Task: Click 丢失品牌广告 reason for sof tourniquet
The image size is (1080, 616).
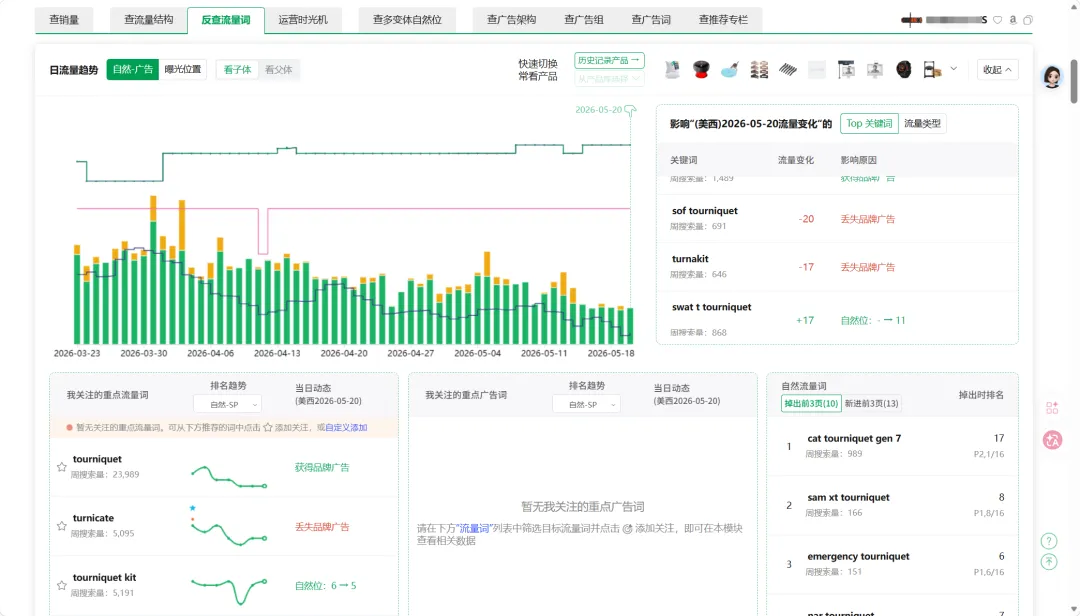Action: pyautogui.click(x=867, y=219)
